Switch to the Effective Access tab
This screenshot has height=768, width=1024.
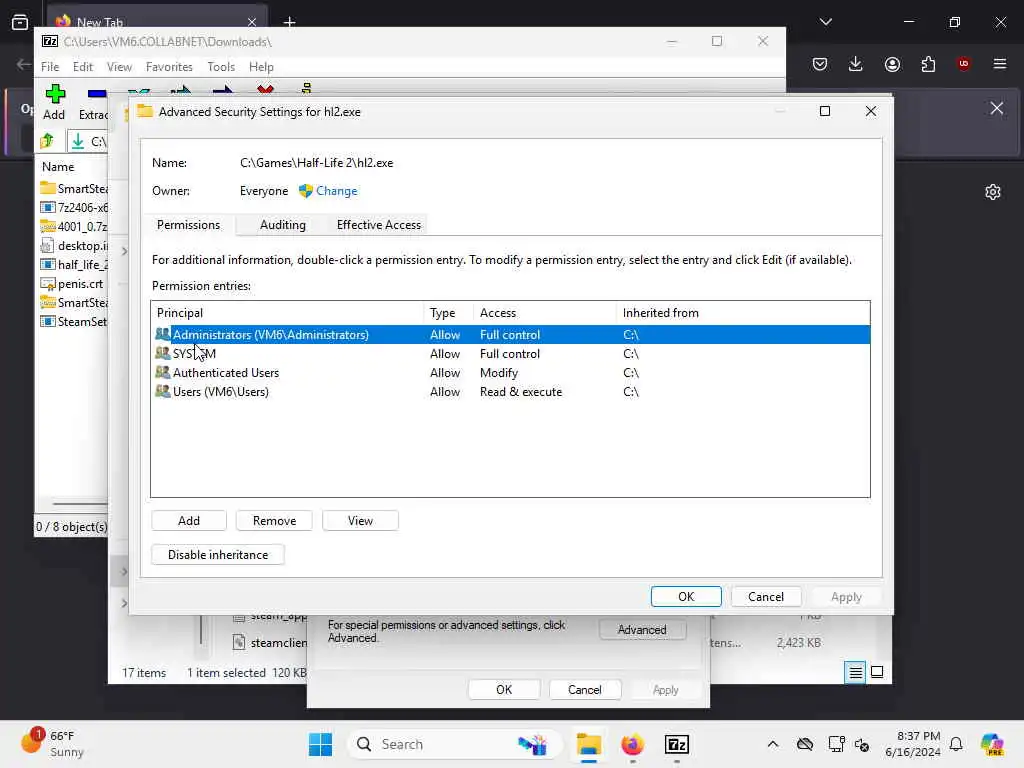click(x=378, y=225)
